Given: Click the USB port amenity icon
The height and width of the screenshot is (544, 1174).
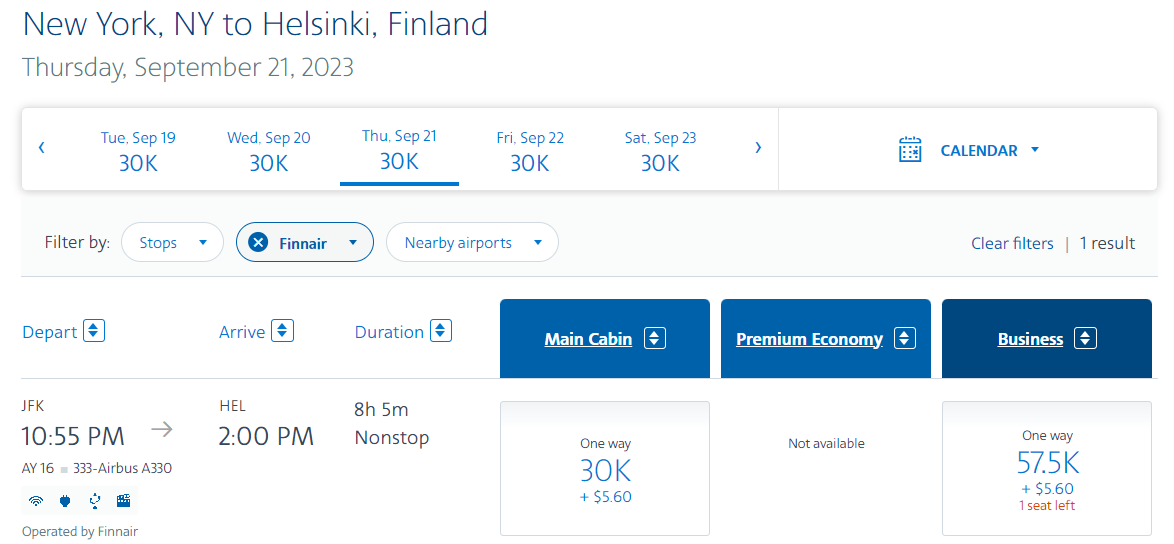Looking at the screenshot, I should (x=94, y=501).
